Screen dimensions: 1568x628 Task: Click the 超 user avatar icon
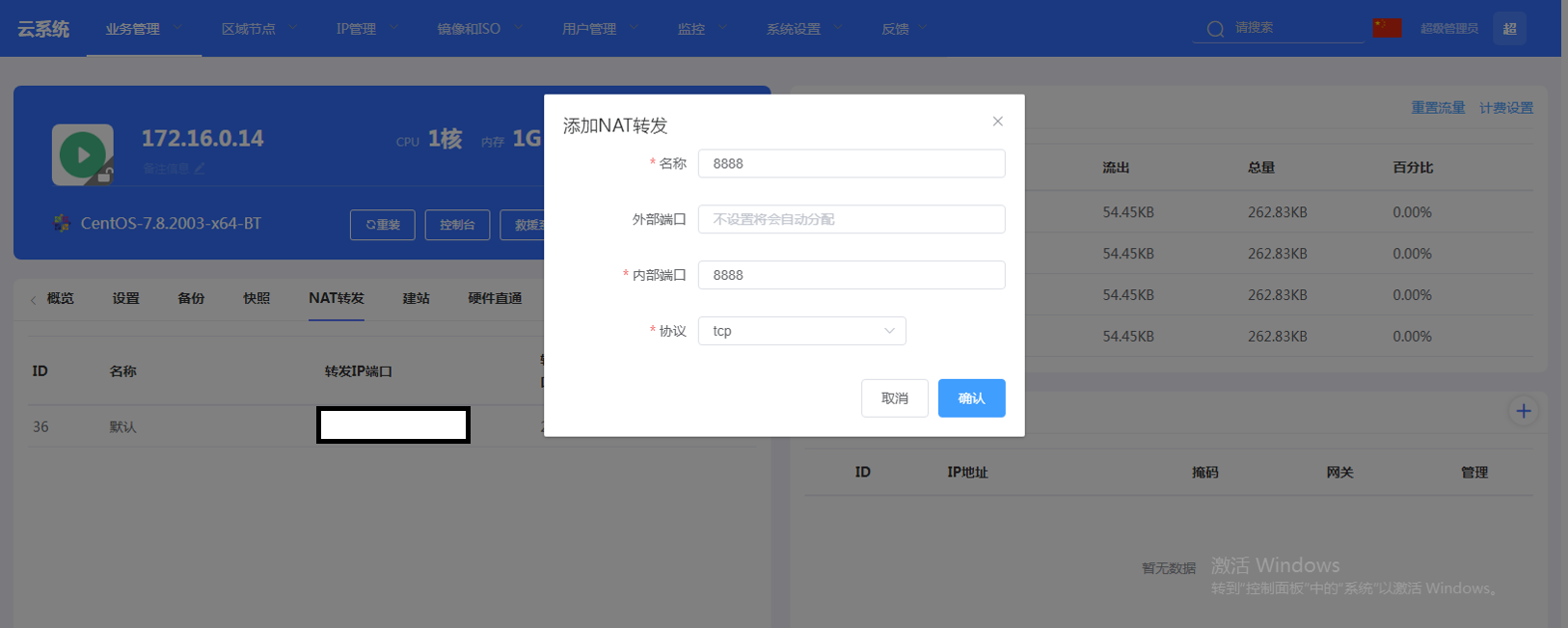[x=1509, y=29]
